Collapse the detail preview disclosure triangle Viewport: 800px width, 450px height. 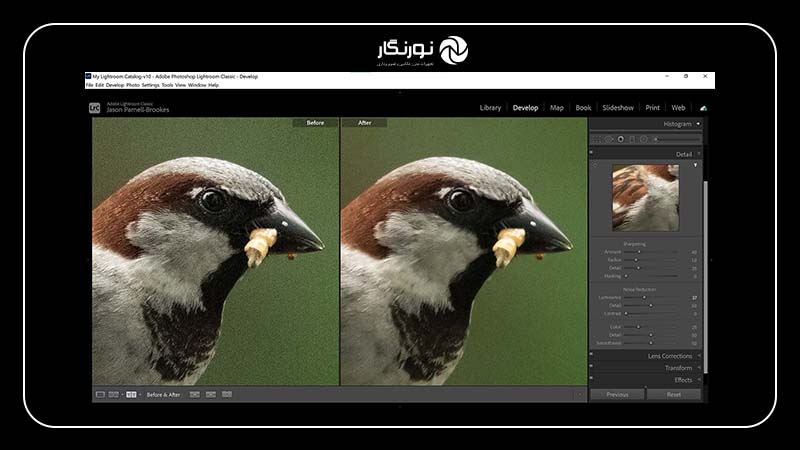coord(695,165)
